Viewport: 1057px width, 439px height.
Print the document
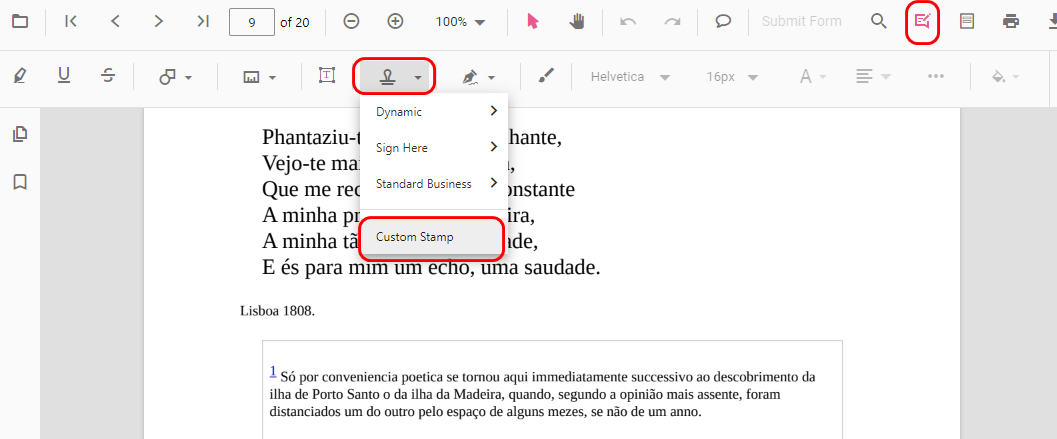(x=1010, y=22)
